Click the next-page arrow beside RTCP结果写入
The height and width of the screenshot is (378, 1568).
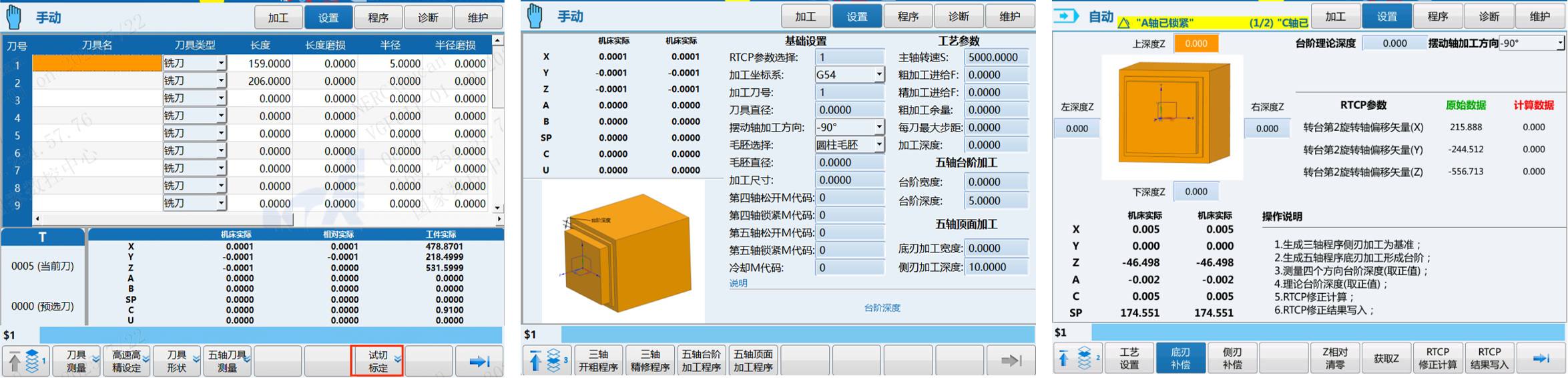pyautogui.click(x=1541, y=359)
